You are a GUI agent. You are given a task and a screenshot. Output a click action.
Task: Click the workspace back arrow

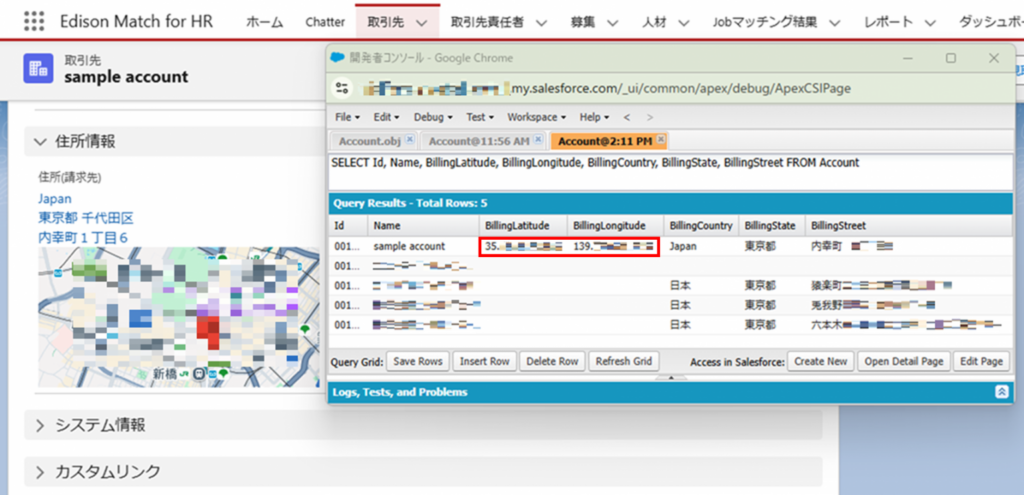pos(627,117)
